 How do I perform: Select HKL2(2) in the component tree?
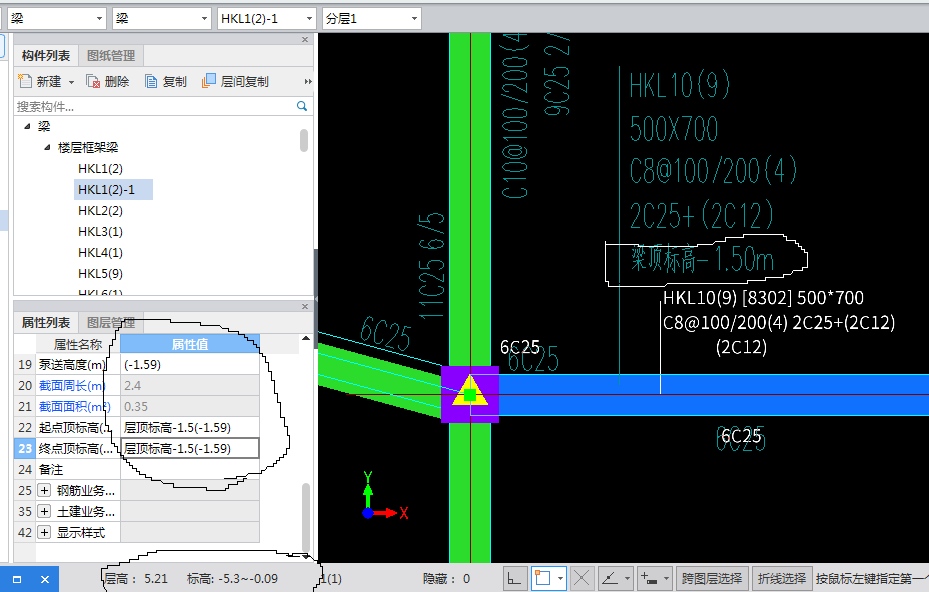tap(100, 210)
